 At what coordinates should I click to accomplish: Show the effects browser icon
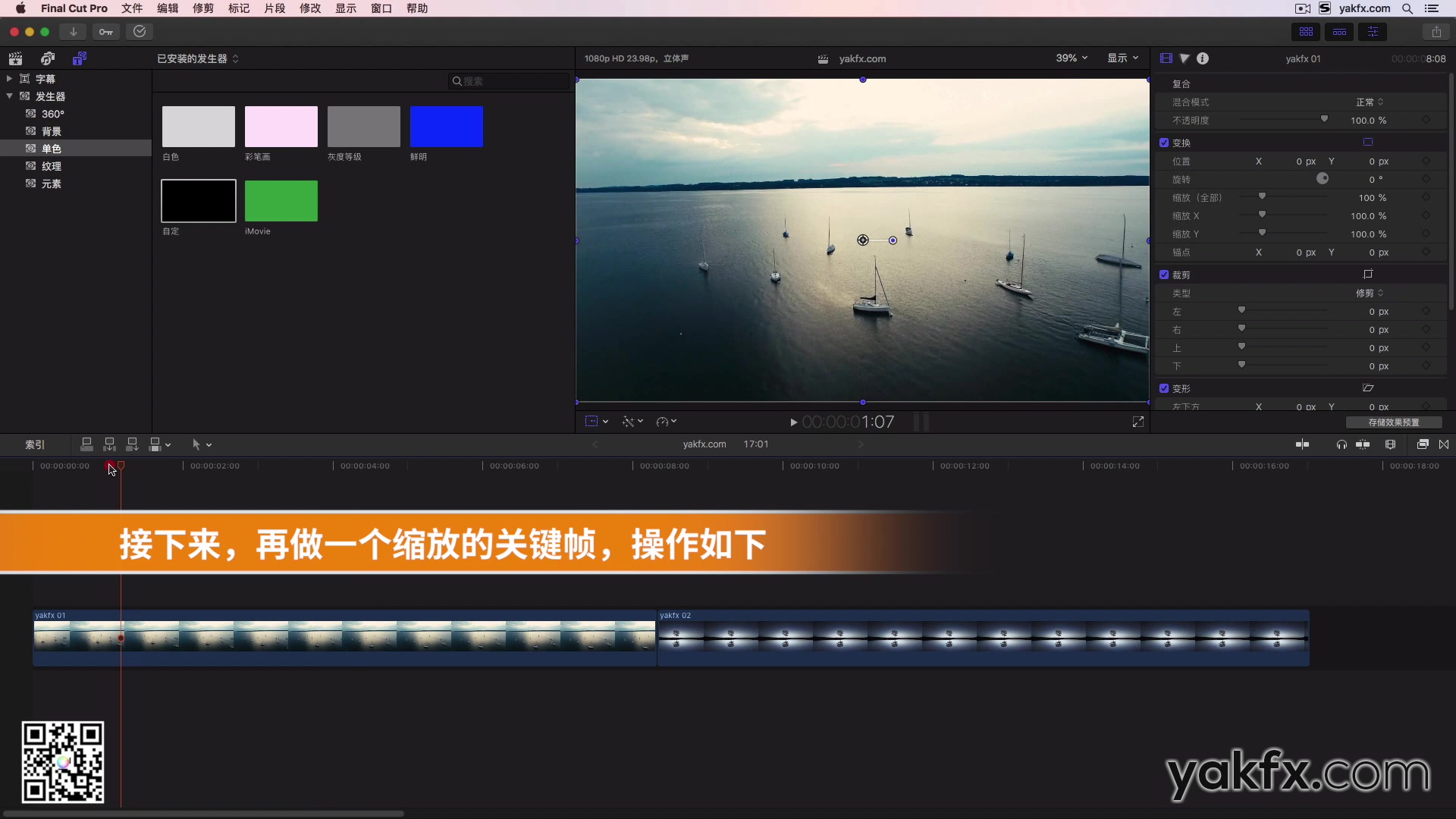coord(1423,444)
